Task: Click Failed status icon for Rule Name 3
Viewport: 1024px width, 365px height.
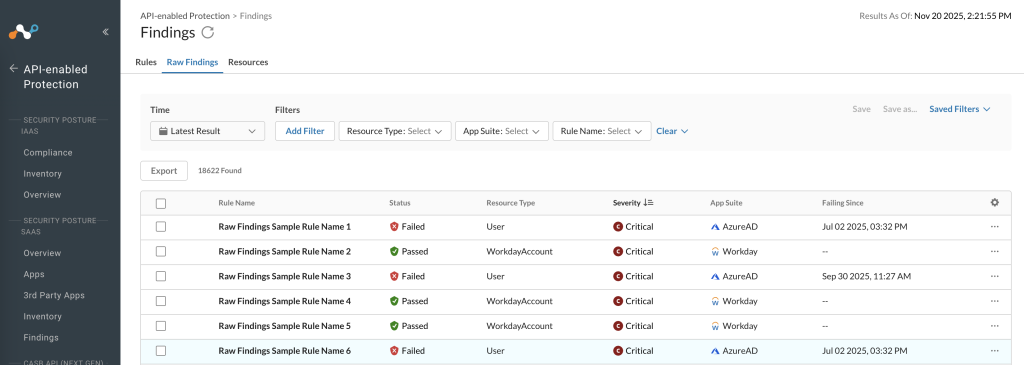Action: click(394, 276)
